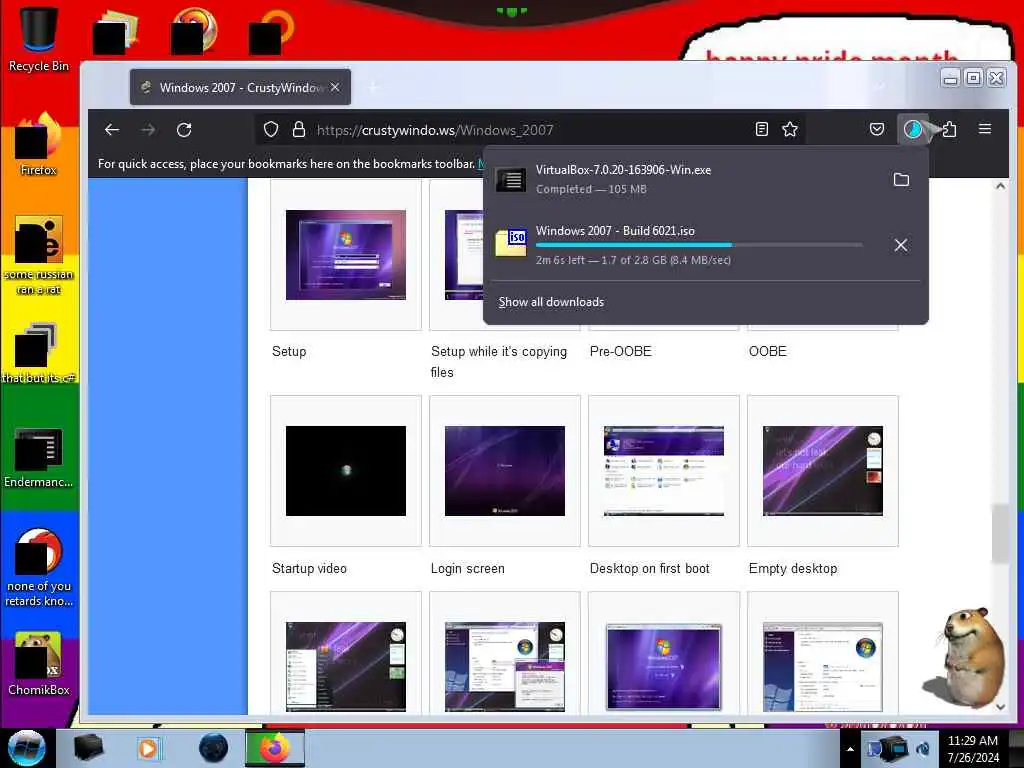Click the volume tray icon

pos(923,749)
